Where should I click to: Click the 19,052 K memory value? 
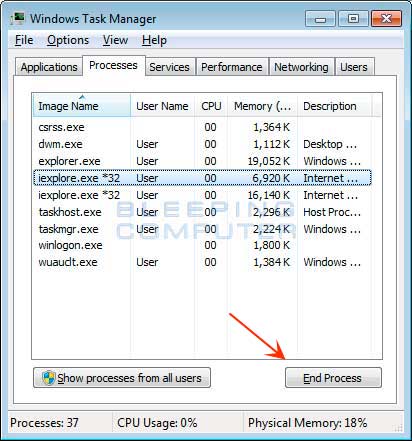[269, 161]
